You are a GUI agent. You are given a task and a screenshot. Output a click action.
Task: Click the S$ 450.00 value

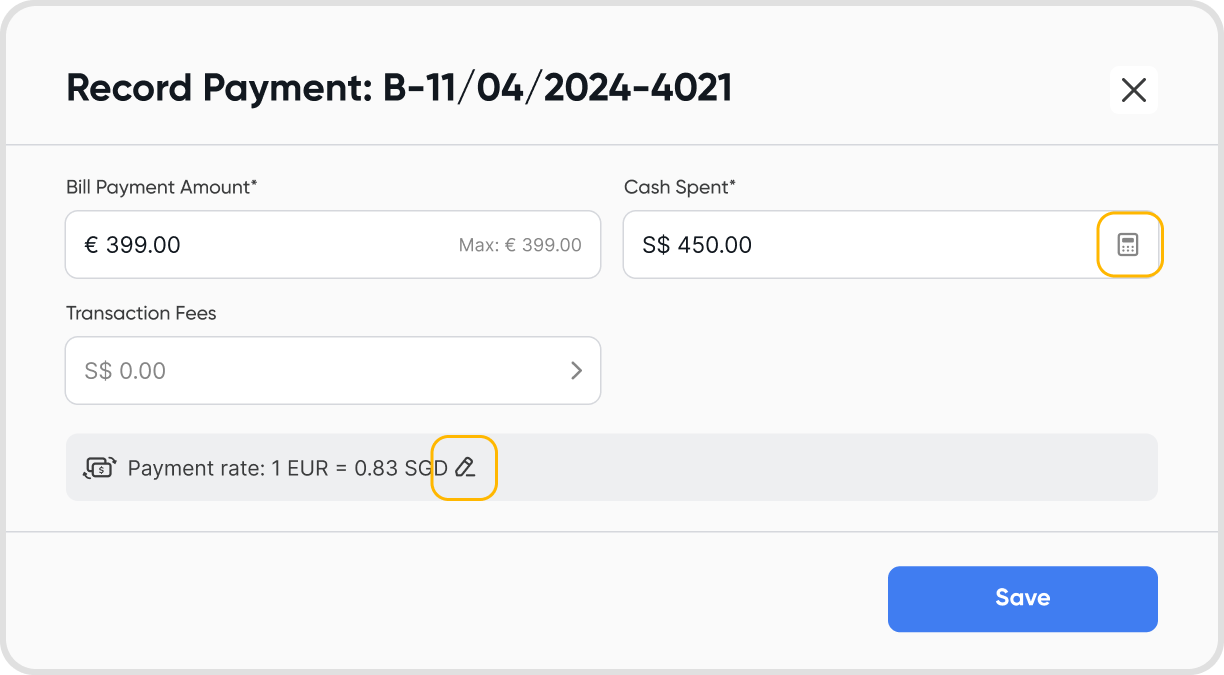point(697,245)
